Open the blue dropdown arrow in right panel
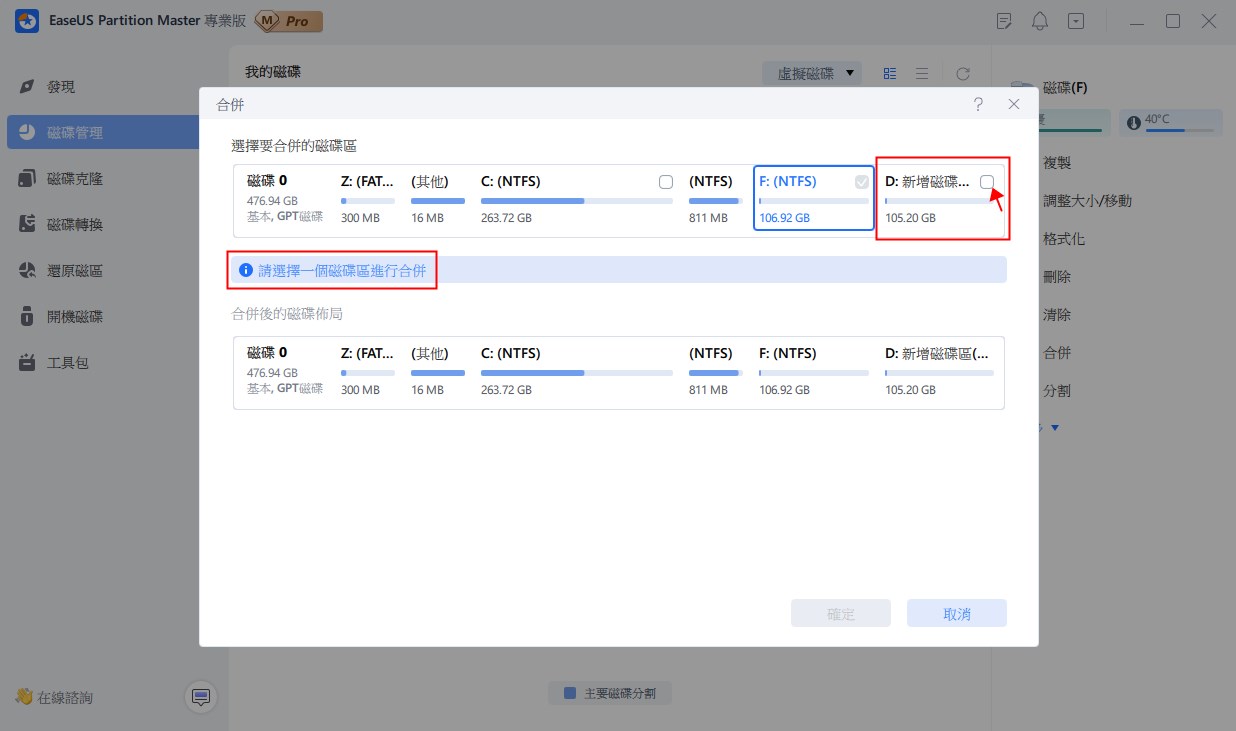This screenshot has width=1236, height=731. (1057, 427)
